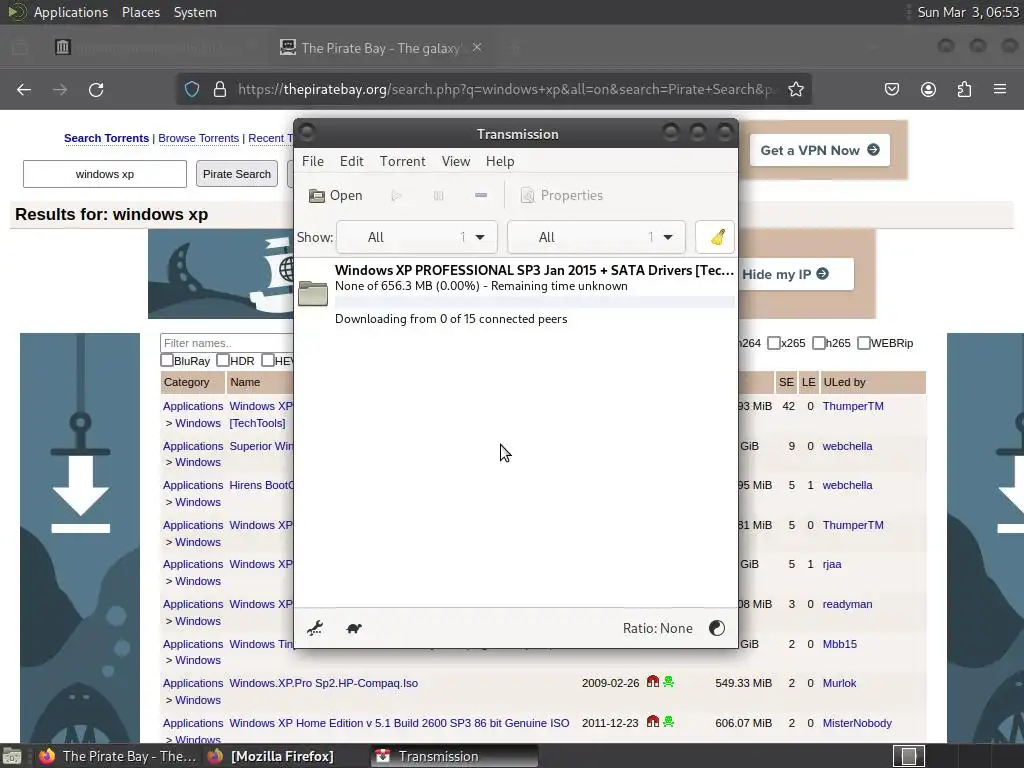Viewport: 1024px width, 768px height.
Task: Click the padlock site security icon
Action: tap(220, 89)
